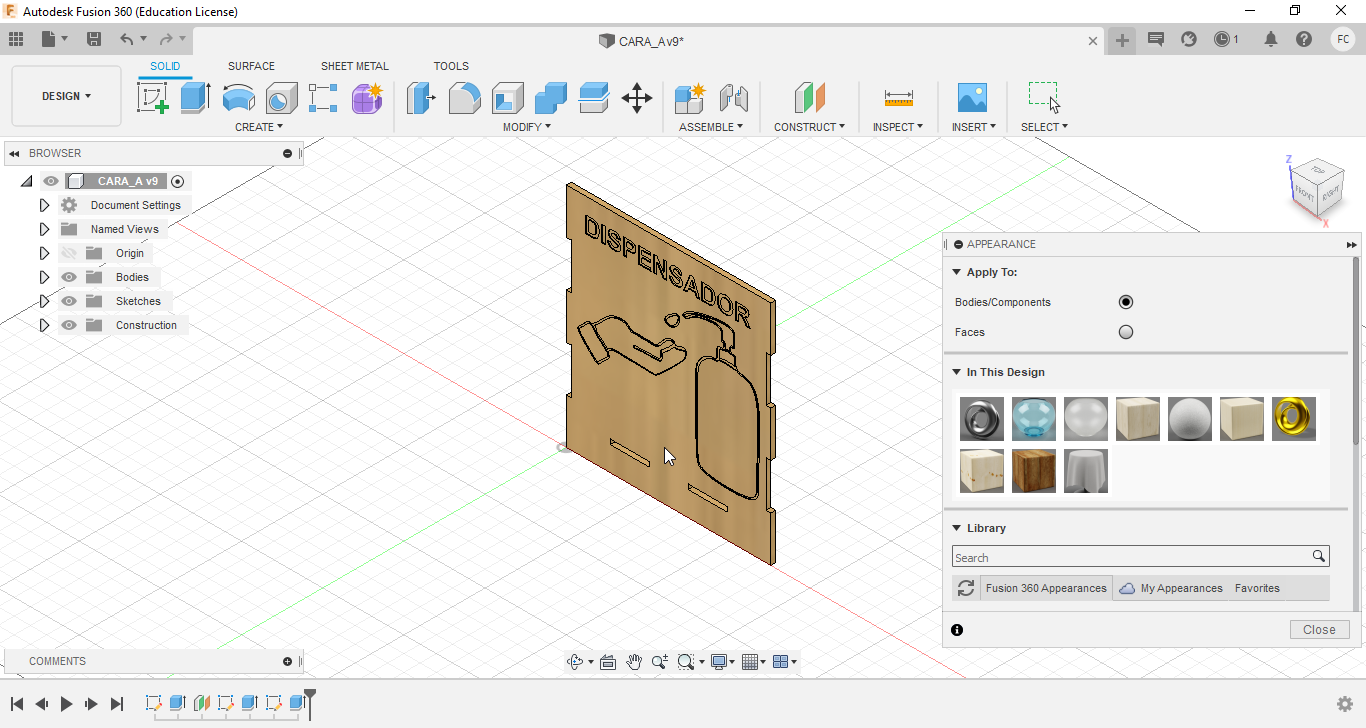Open the TOOLS tab

click(x=451, y=66)
